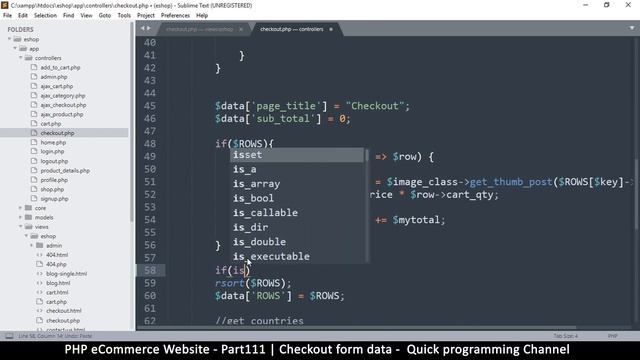The height and width of the screenshot is (360, 640).
Task: Collapse the views folder
Action: [20, 227]
